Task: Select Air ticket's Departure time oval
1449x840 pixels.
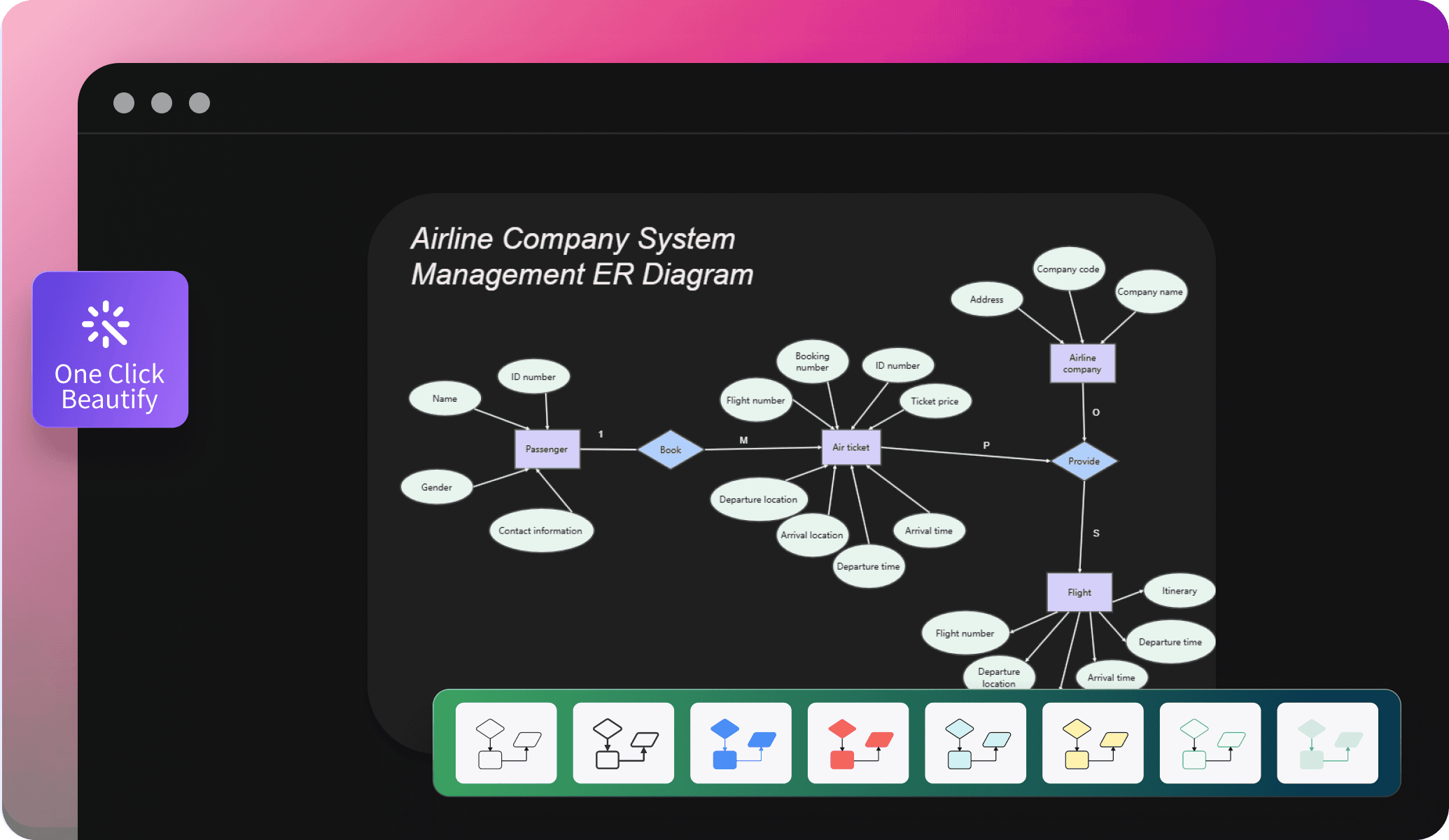Action: tap(869, 566)
